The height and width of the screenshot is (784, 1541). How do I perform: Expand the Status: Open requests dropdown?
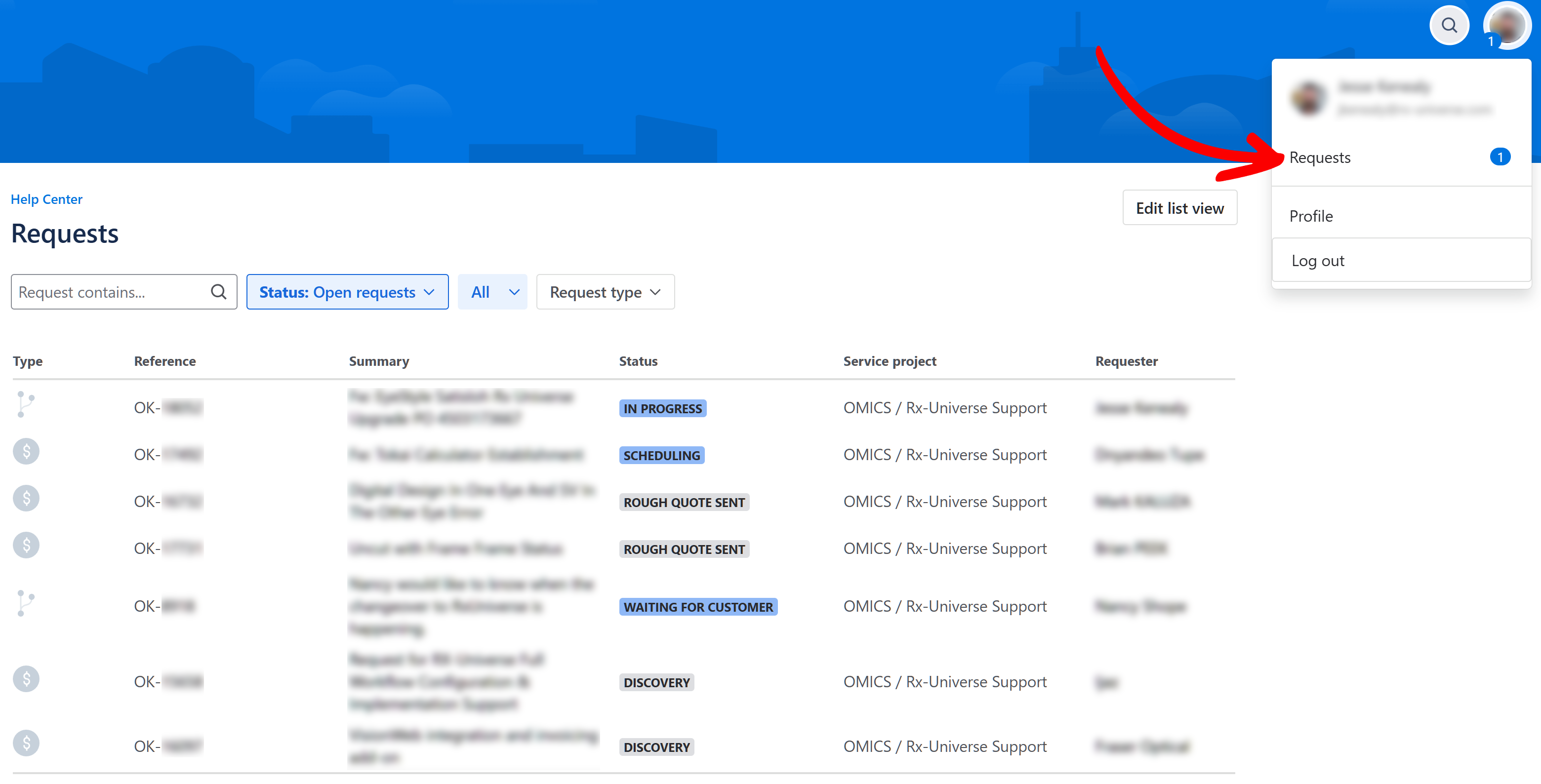(347, 292)
